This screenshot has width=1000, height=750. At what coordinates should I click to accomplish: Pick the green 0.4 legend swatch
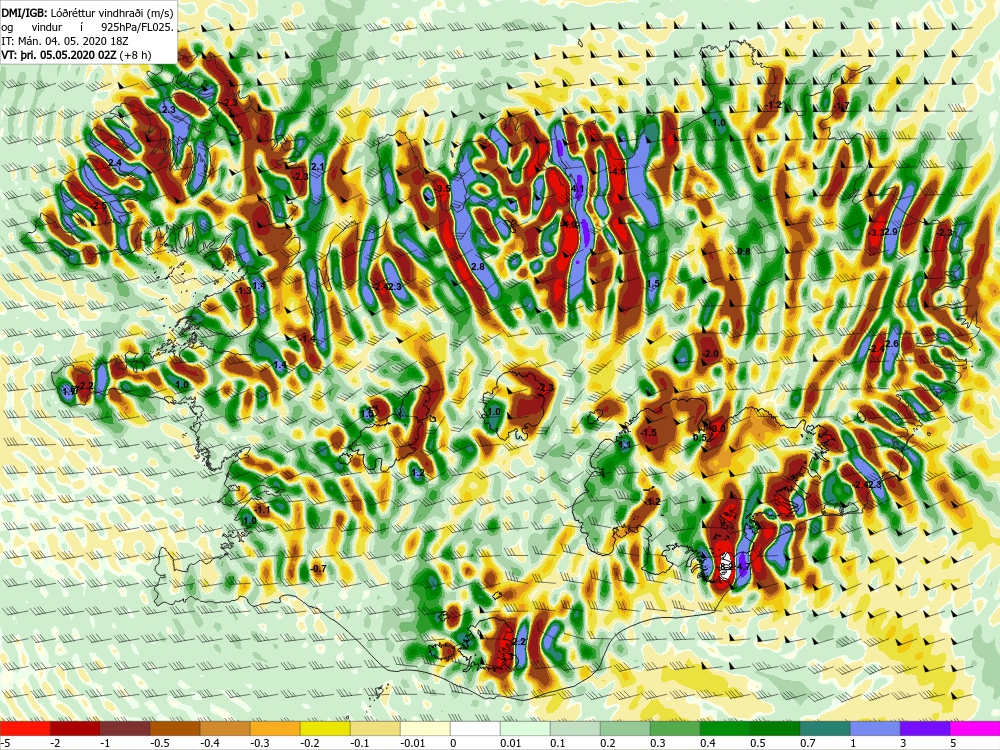[725, 728]
